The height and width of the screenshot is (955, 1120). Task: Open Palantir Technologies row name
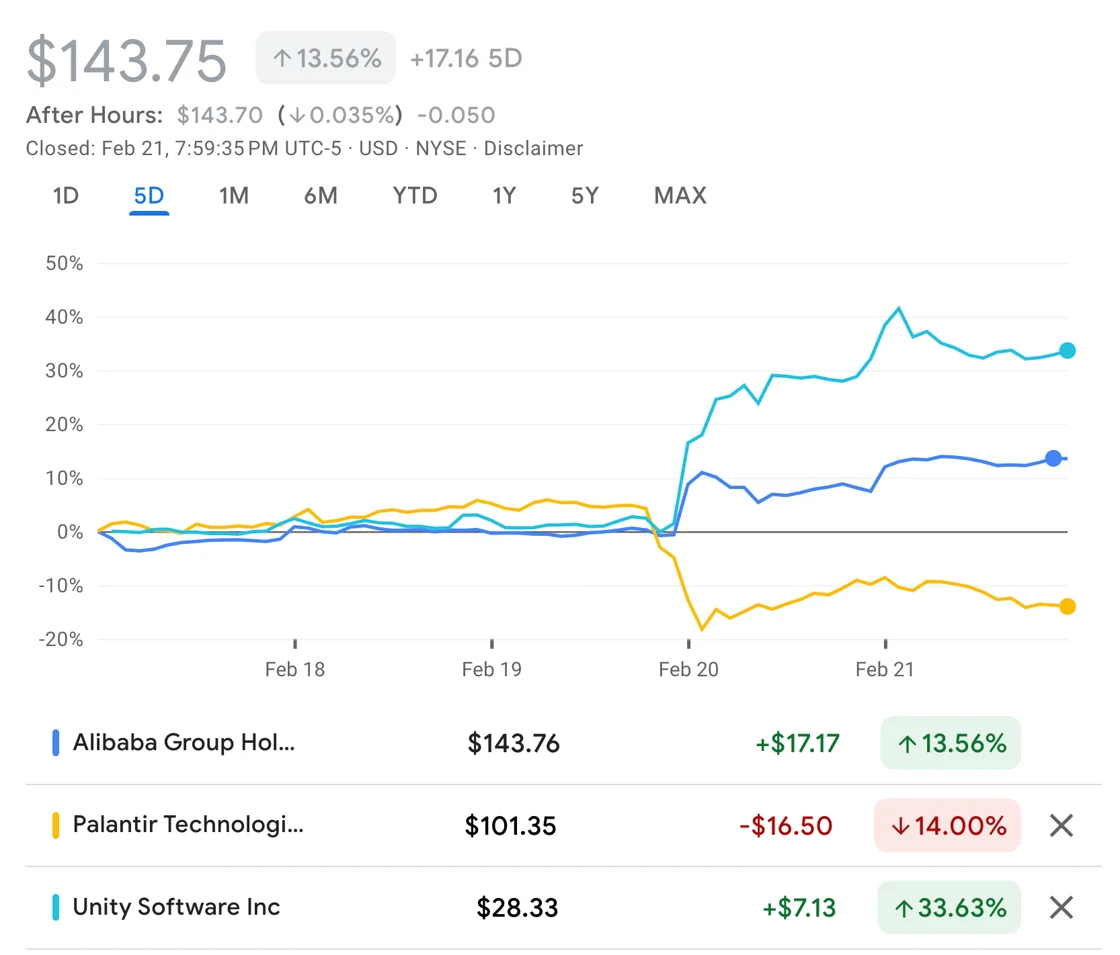[188, 824]
